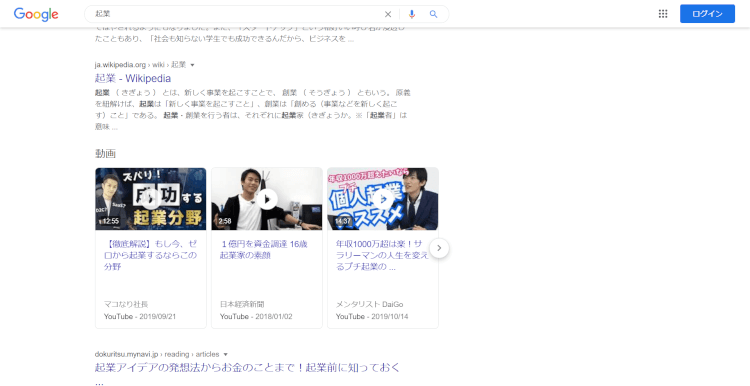This screenshot has height=386, width=750.
Task: Play the 成功する起業分野 video thumbnail
Action: (x=151, y=199)
